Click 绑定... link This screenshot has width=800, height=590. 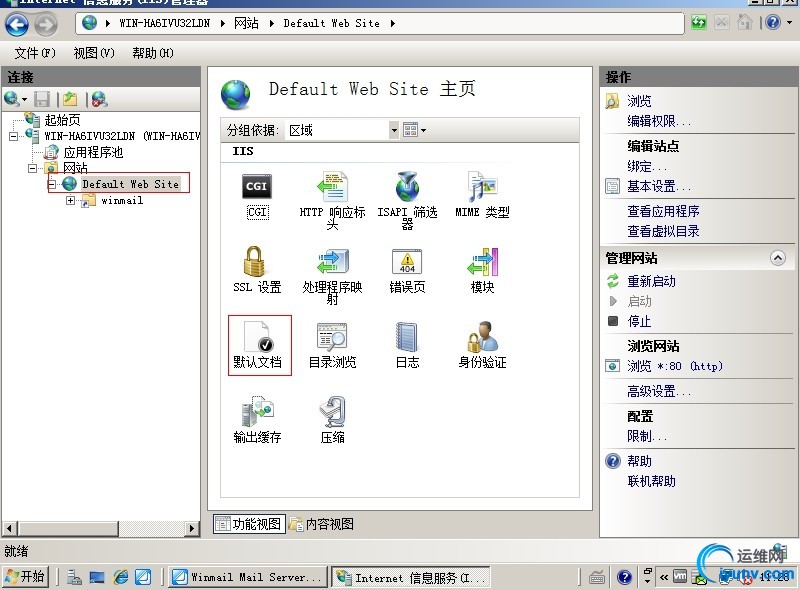(x=647, y=166)
